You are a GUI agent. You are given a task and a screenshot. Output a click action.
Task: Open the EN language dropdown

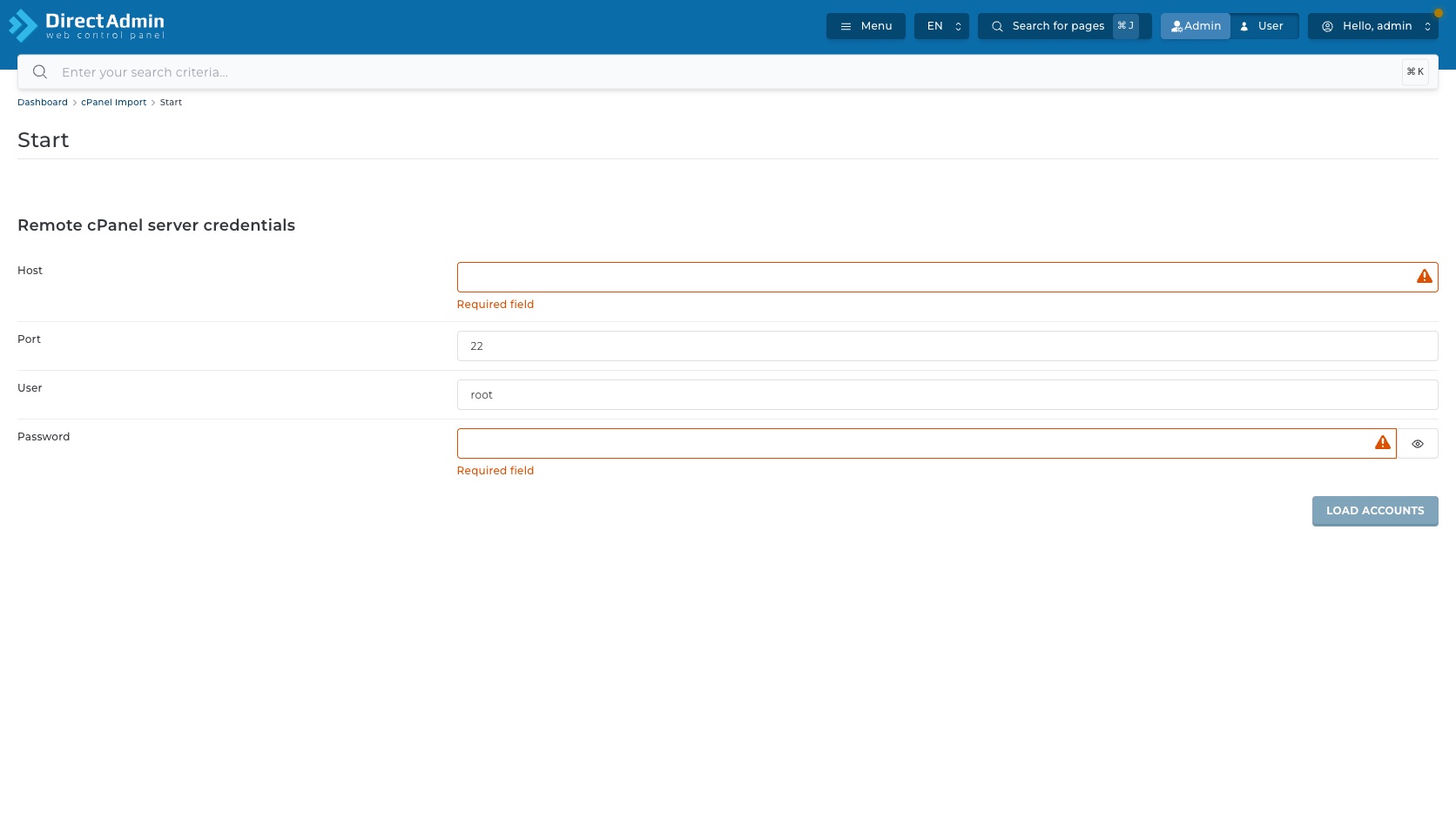941,26
